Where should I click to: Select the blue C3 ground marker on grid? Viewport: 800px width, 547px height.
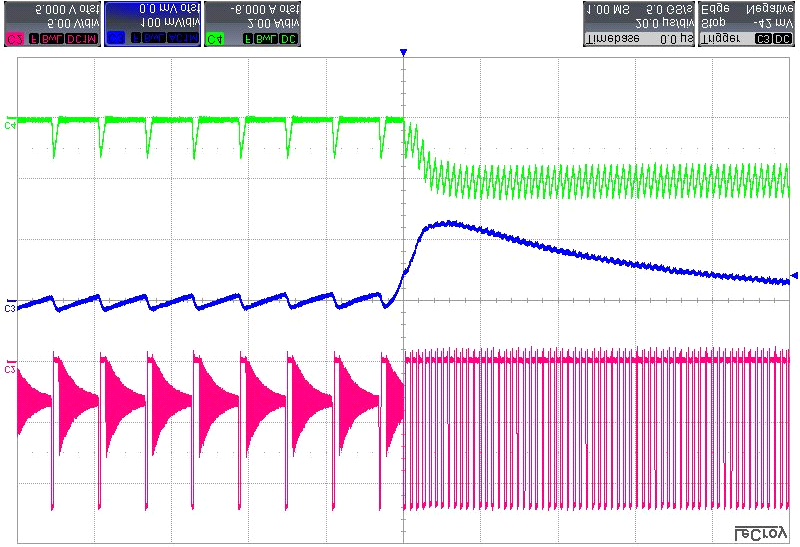(10, 308)
